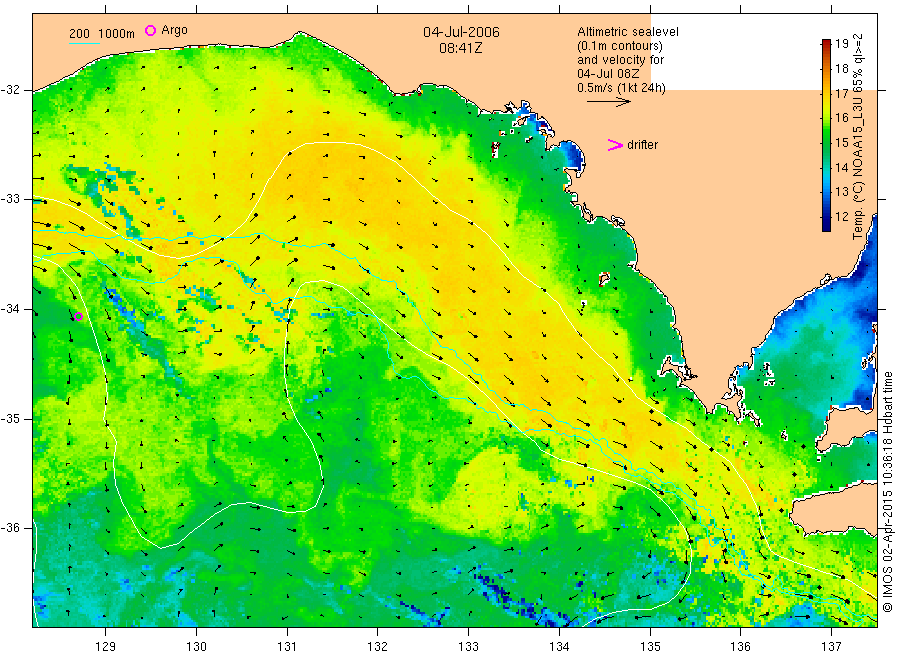Click the 'drifter' legend label
The height and width of the screenshot is (660, 900).
pyautogui.click(x=642, y=145)
